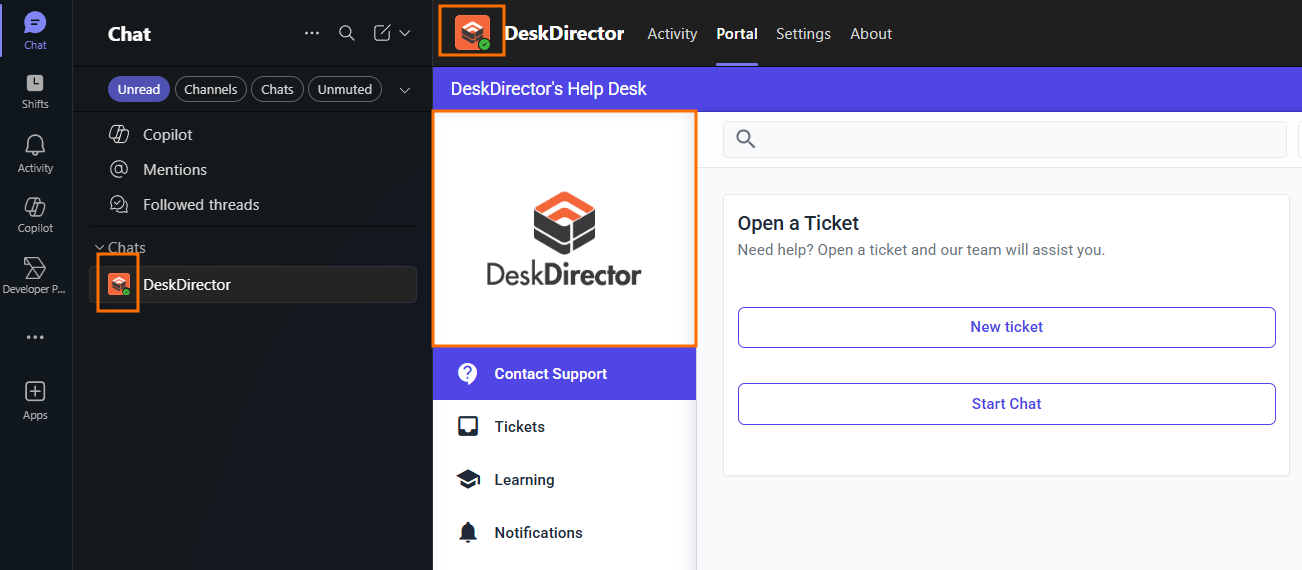Open Developer Portal app in Teams rail
This screenshot has width=1302, height=570.
[35, 275]
